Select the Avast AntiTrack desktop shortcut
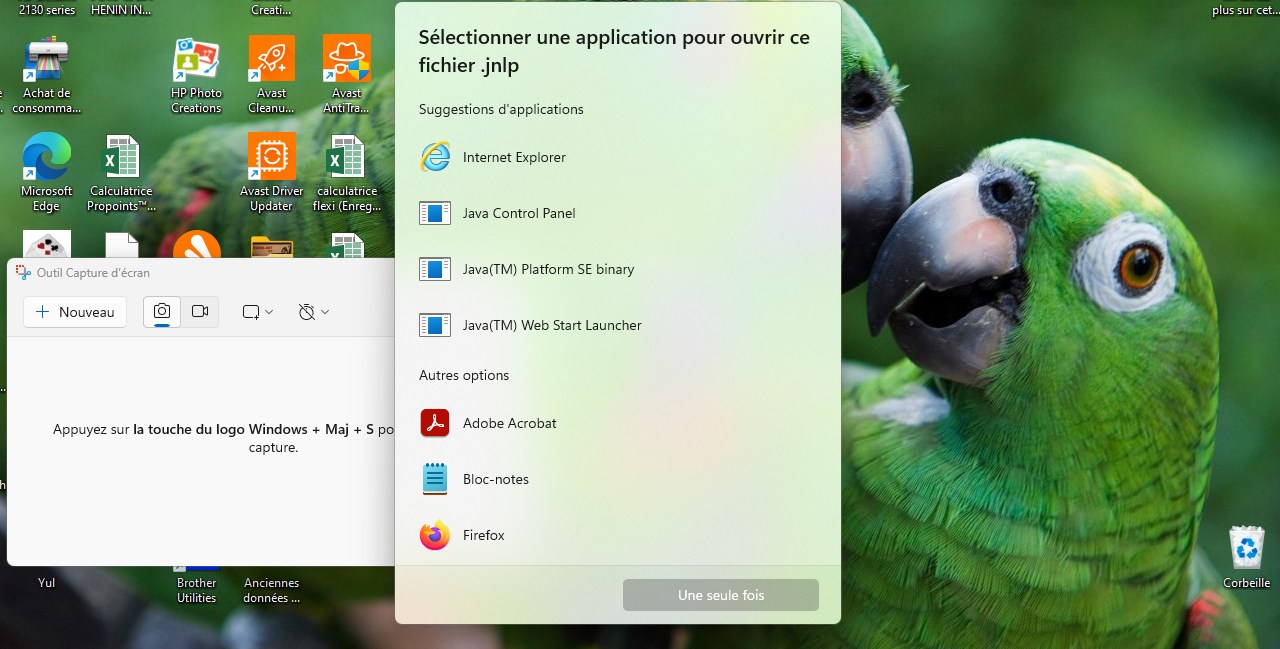This screenshot has width=1280, height=649. tap(347, 75)
